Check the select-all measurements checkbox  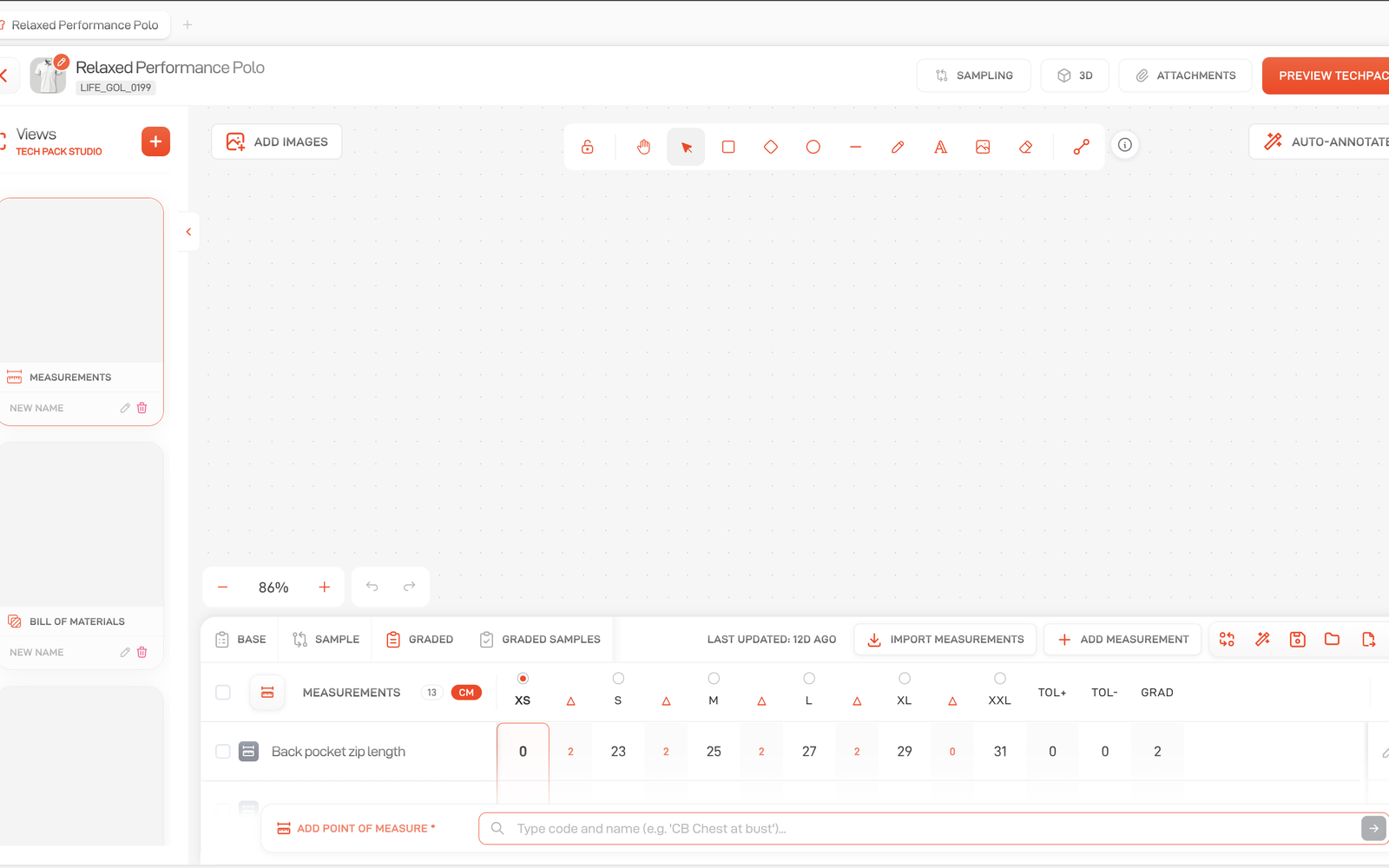(223, 692)
